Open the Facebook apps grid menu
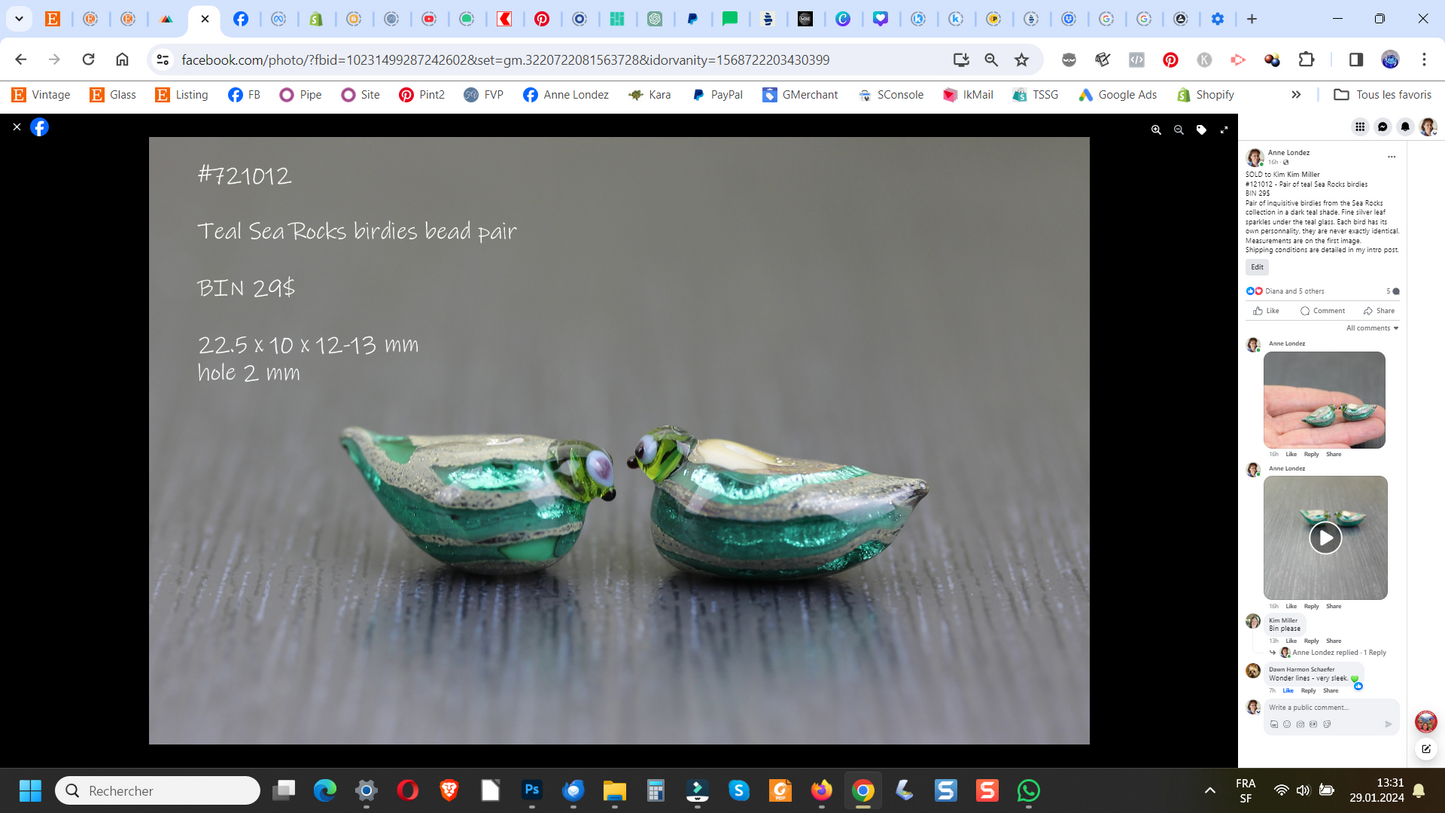Image resolution: width=1445 pixels, height=813 pixels. point(1359,126)
